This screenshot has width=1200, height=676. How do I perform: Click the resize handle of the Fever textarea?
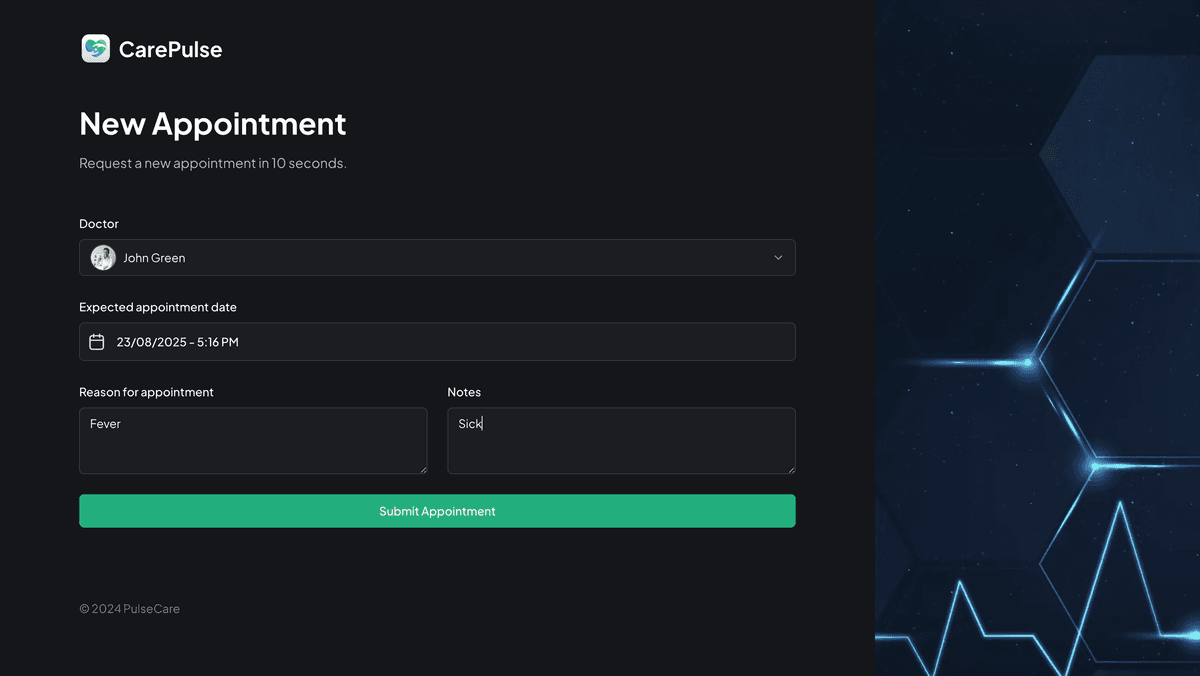tap(422, 469)
